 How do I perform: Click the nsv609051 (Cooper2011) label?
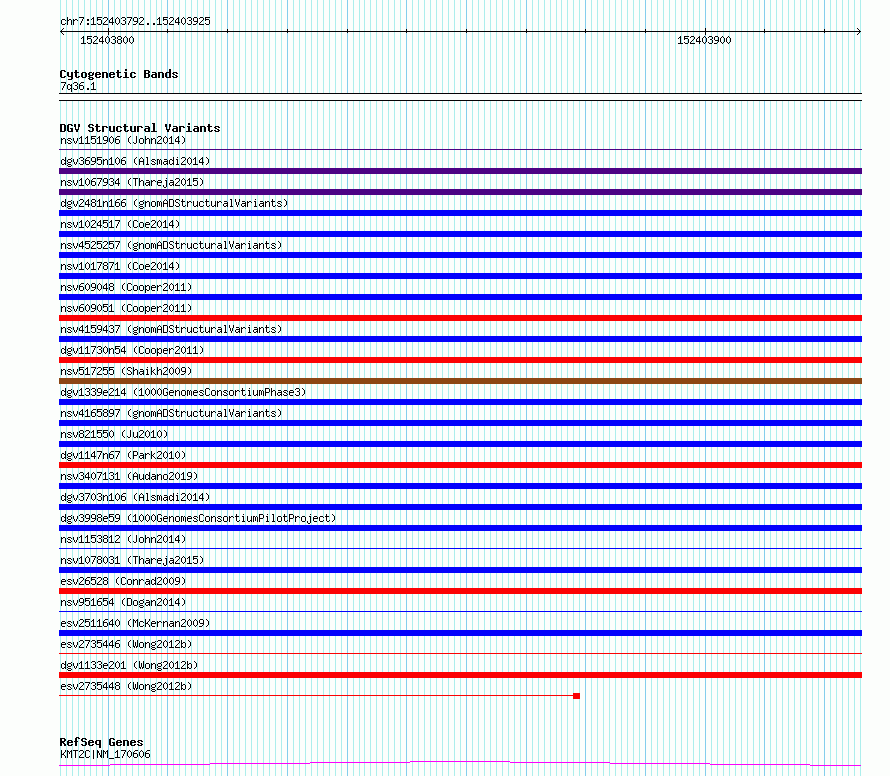click(126, 308)
